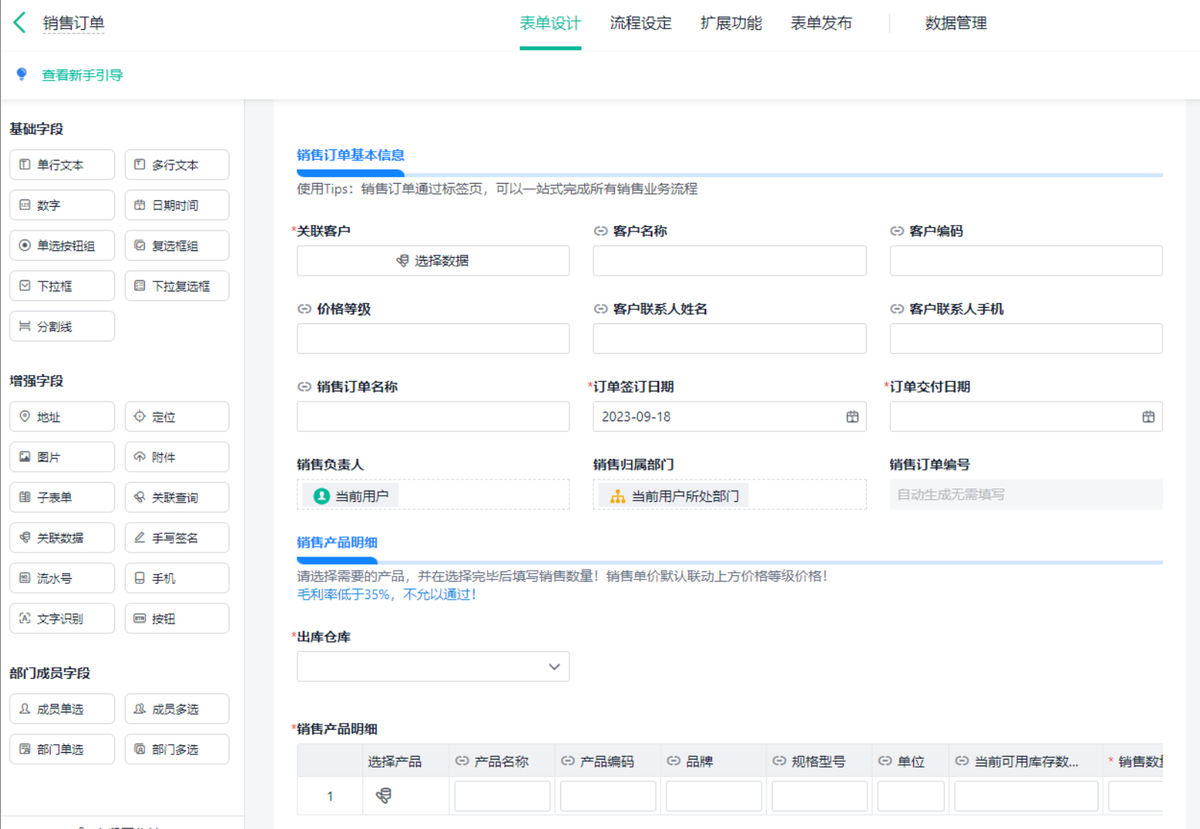The image size is (1200, 829).
Task: Click the 销售订单编号 auto-generated field
Action: pos(1026,494)
